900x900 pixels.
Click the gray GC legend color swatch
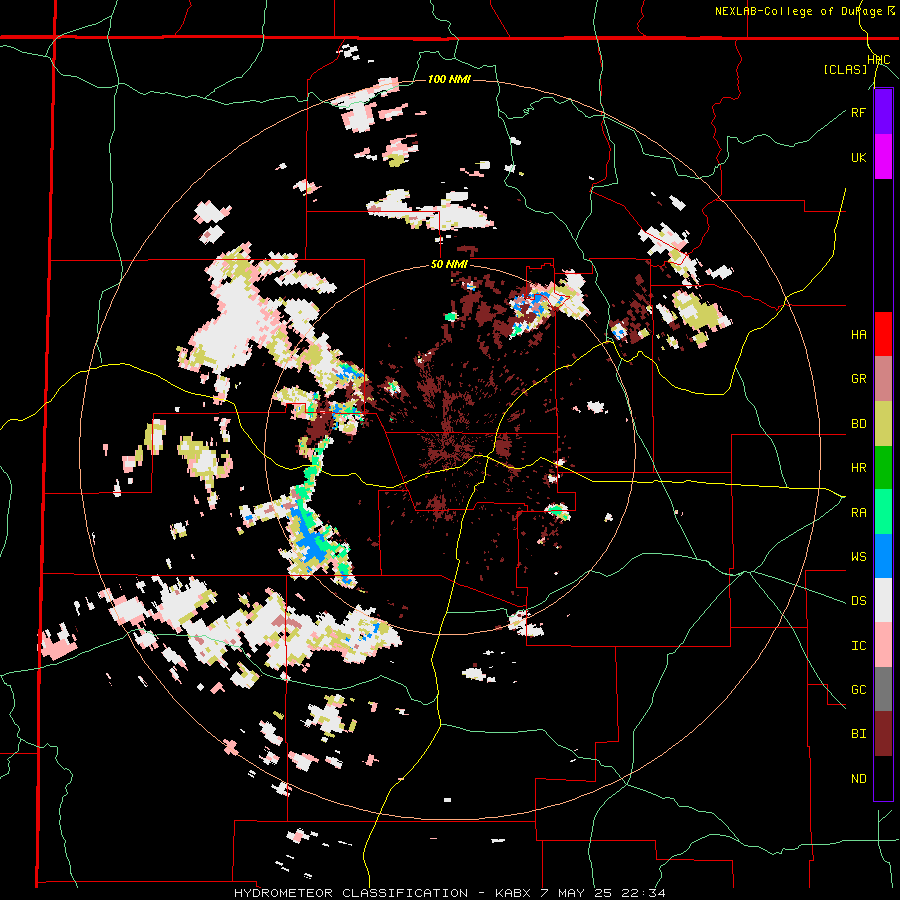tap(883, 689)
